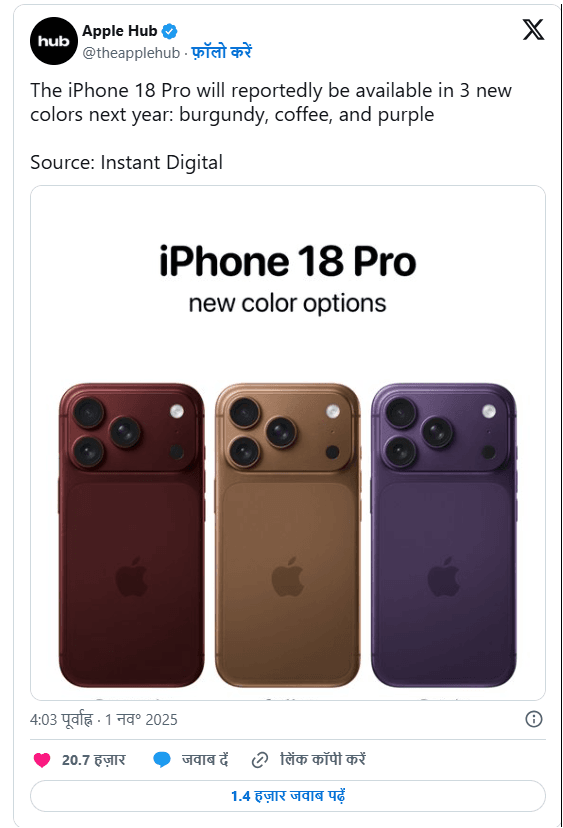Viewport: 563px width, 828px height.
Task: Read replies with 1.4 हज़ार जवाब पढ़ें button
Action: click(x=288, y=796)
